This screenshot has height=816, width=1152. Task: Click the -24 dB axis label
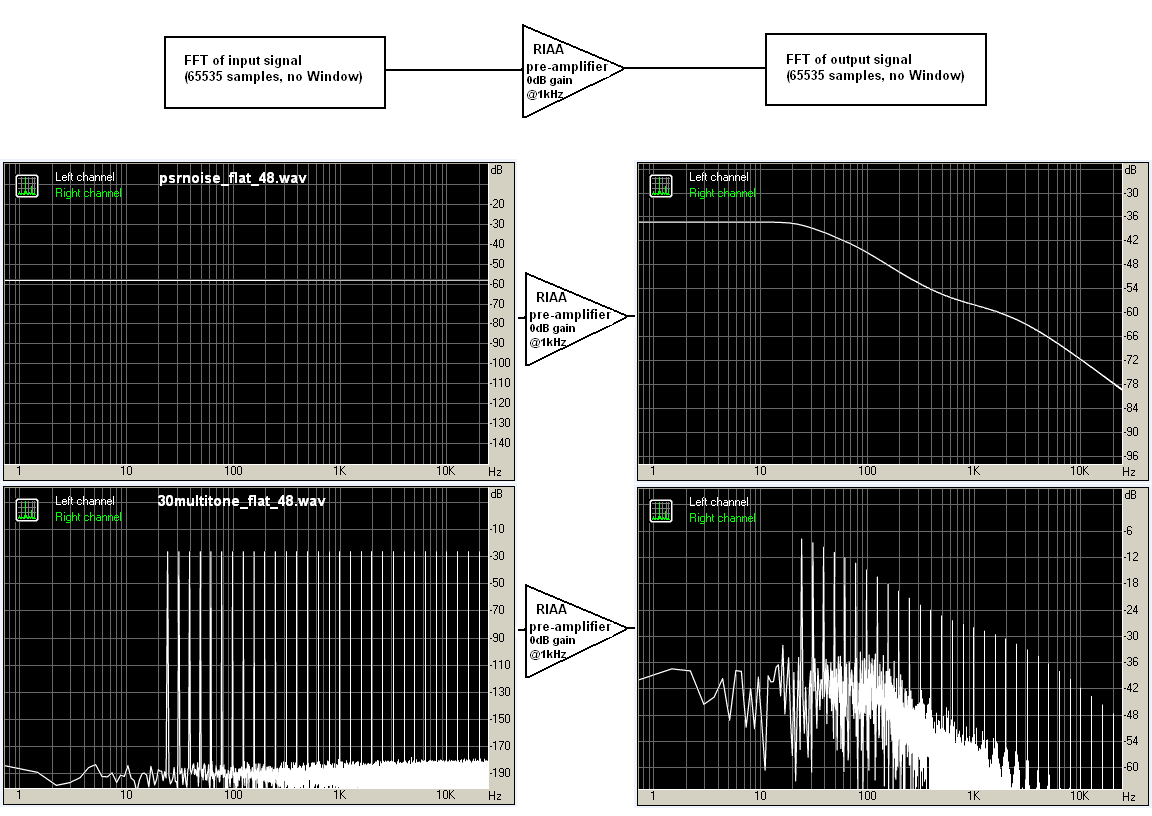point(1131,610)
